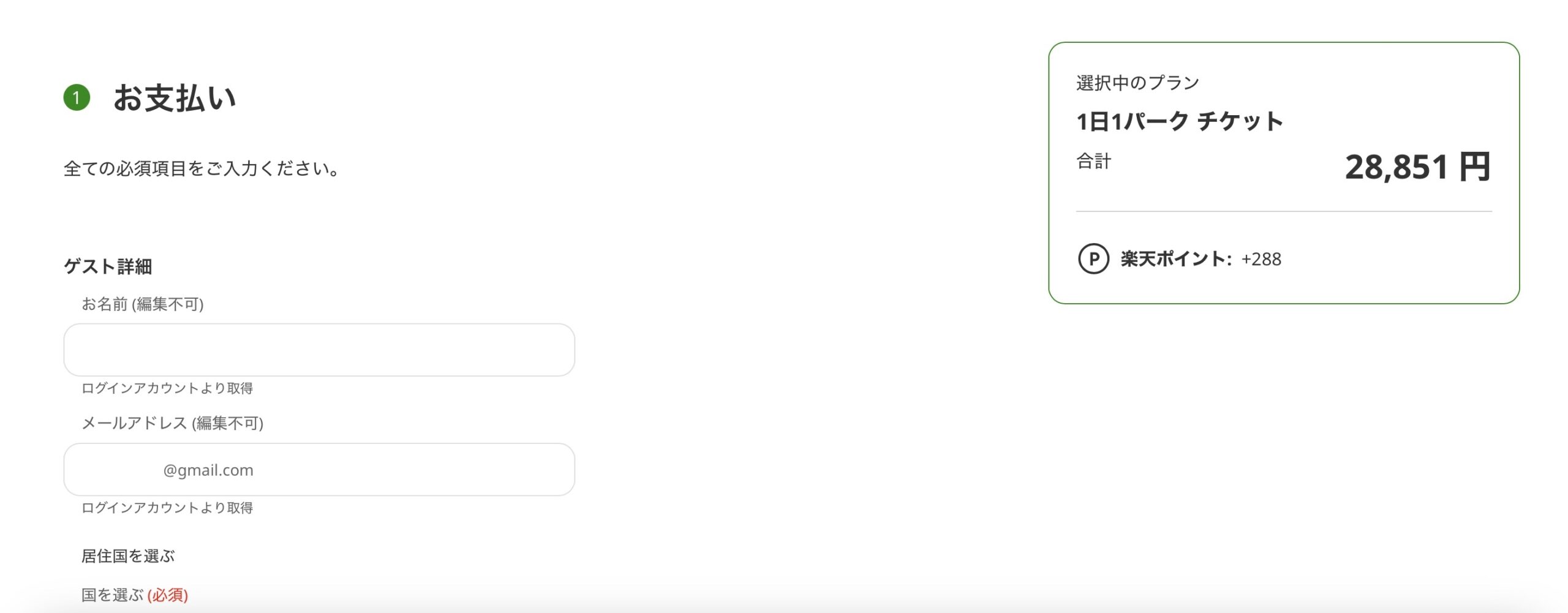This screenshot has width=1568, height=613.
Task: Click the red (必須) required marker
Action: (168, 595)
